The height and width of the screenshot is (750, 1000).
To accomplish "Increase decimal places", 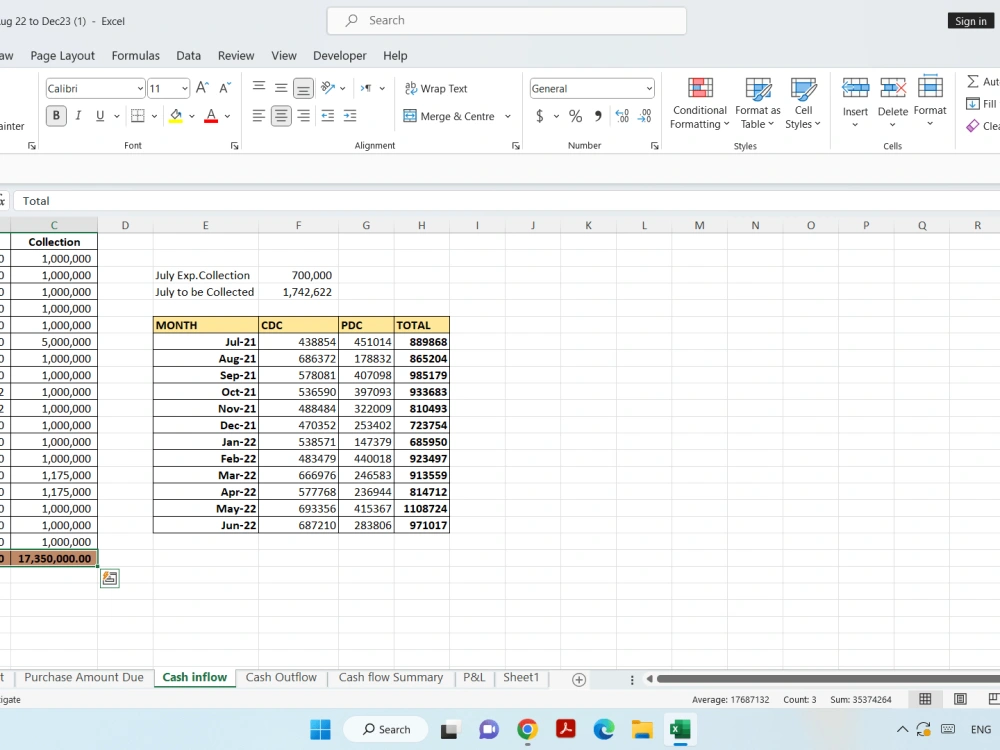I will click(622, 115).
